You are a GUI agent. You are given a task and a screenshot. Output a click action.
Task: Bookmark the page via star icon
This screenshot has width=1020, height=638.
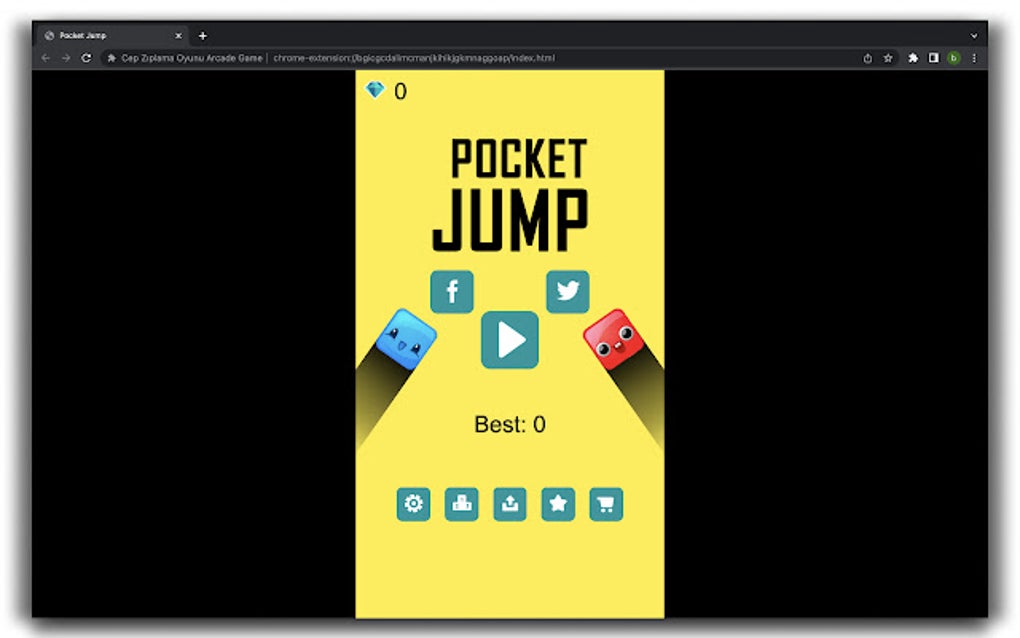coord(888,58)
